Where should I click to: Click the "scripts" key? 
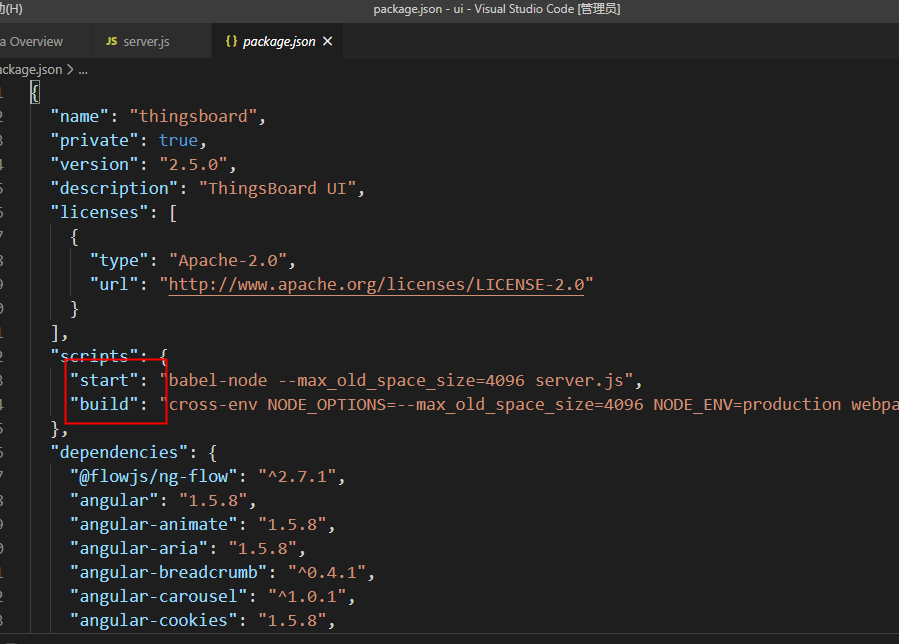pyautogui.click(x=95, y=356)
